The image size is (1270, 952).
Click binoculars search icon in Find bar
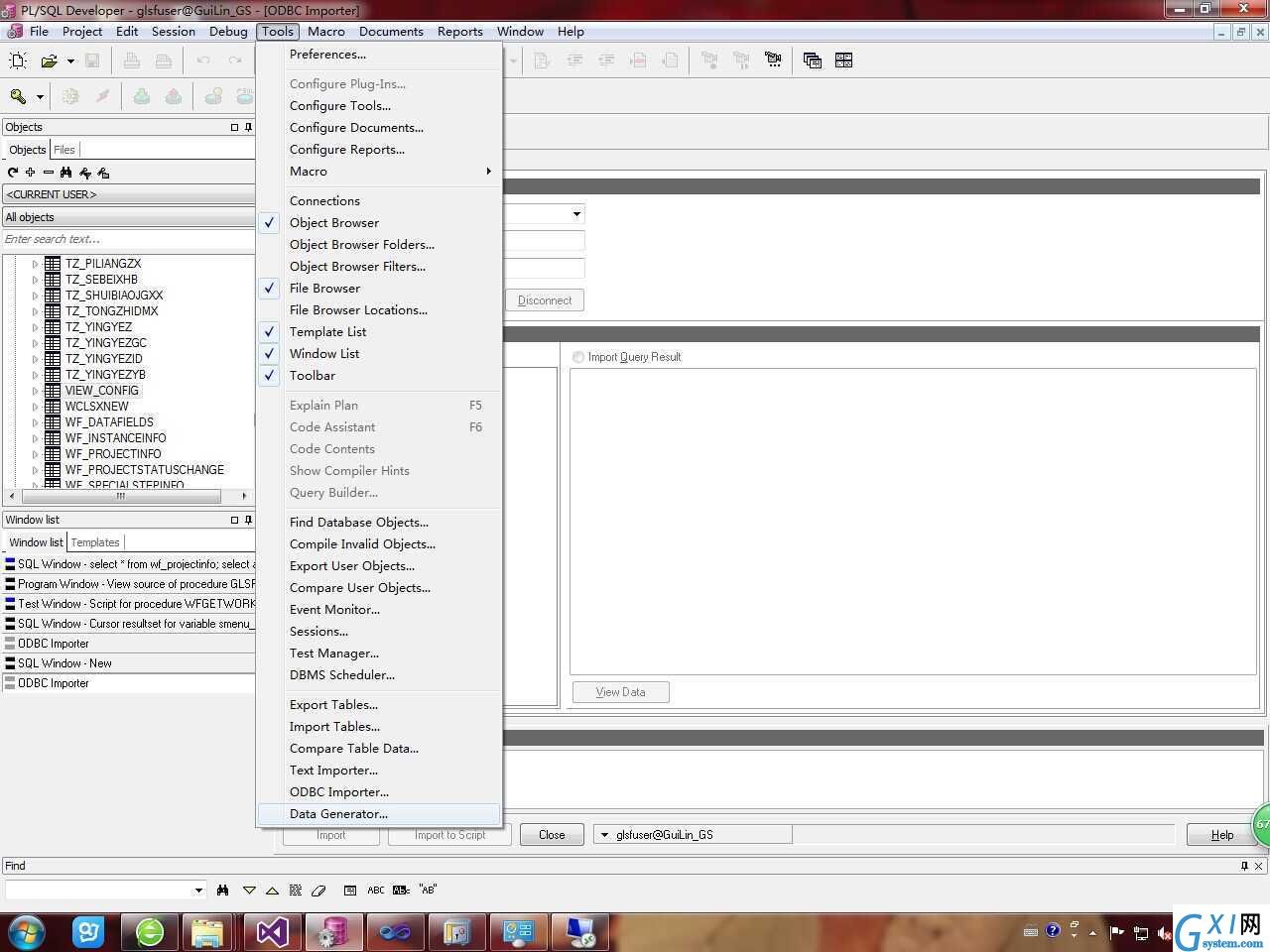pos(222,891)
